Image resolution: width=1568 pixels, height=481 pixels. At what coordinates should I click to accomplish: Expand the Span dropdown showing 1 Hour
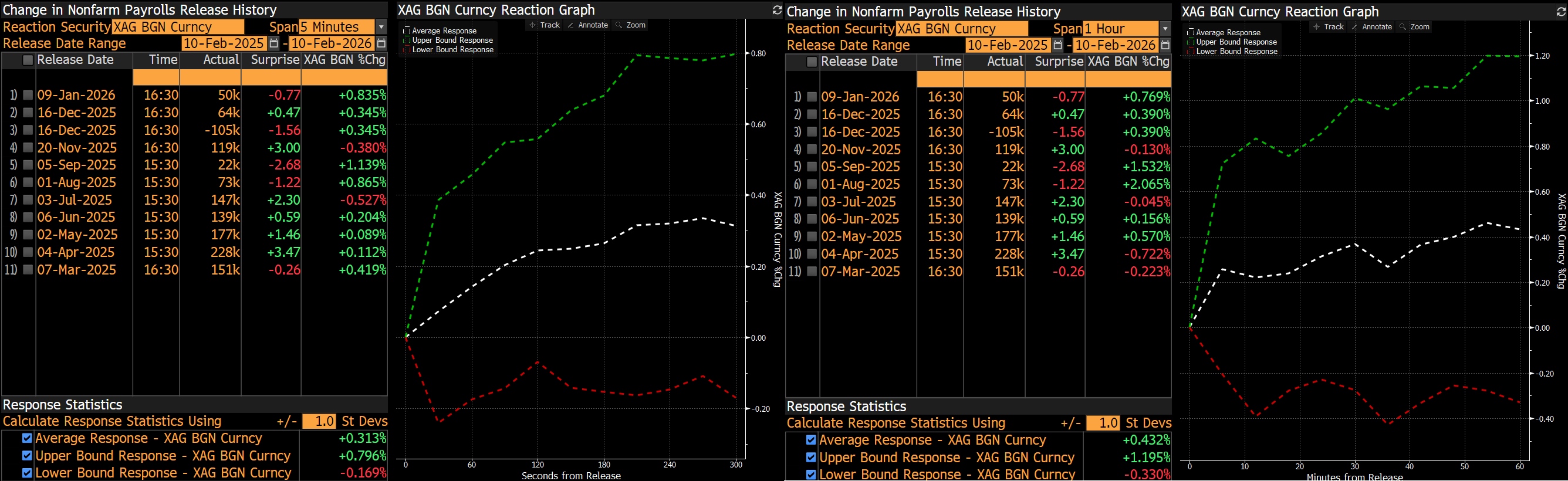click(1165, 29)
